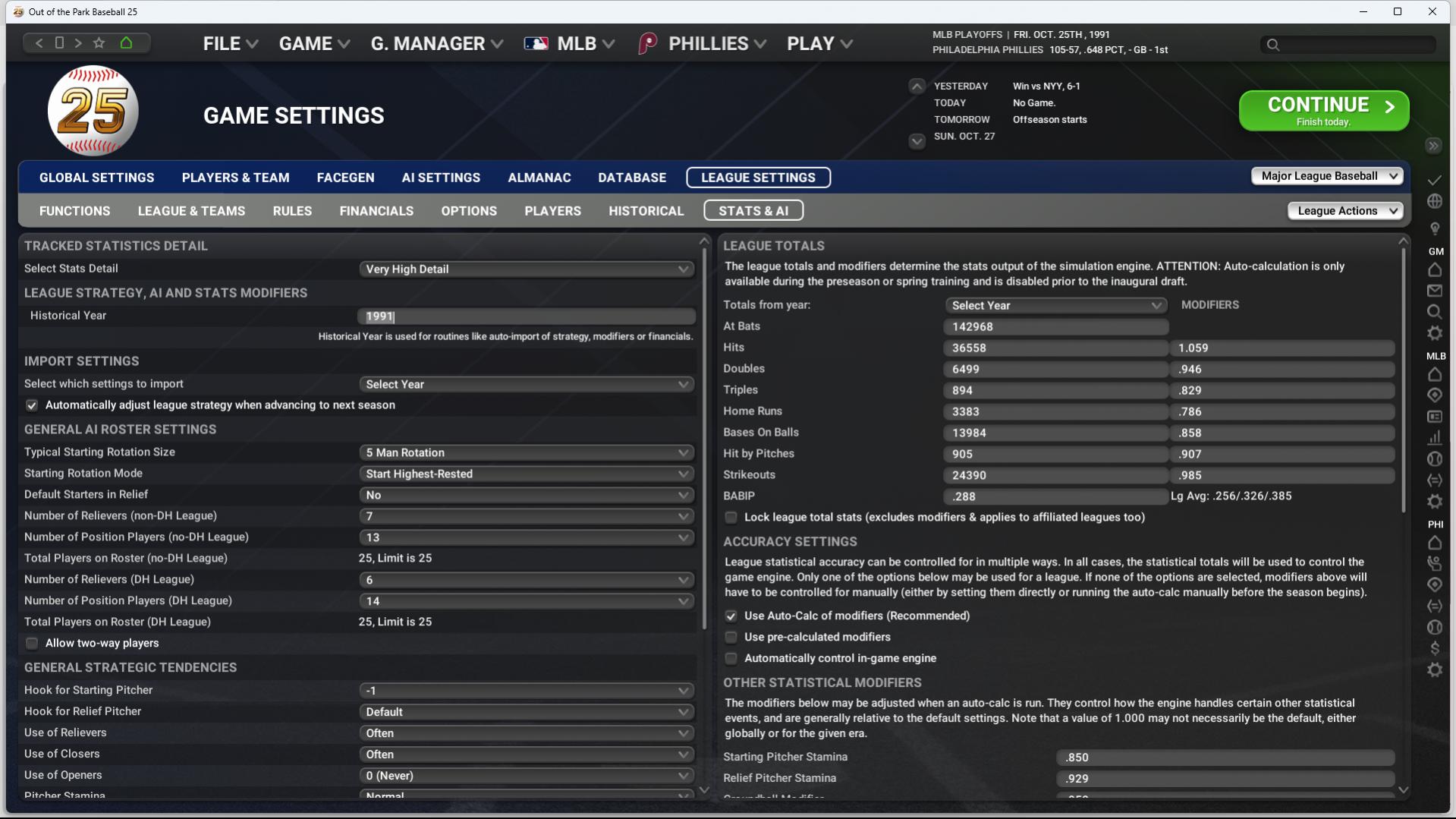The height and width of the screenshot is (819, 1456).
Task: Click the star bookmark icon
Action: click(99, 43)
